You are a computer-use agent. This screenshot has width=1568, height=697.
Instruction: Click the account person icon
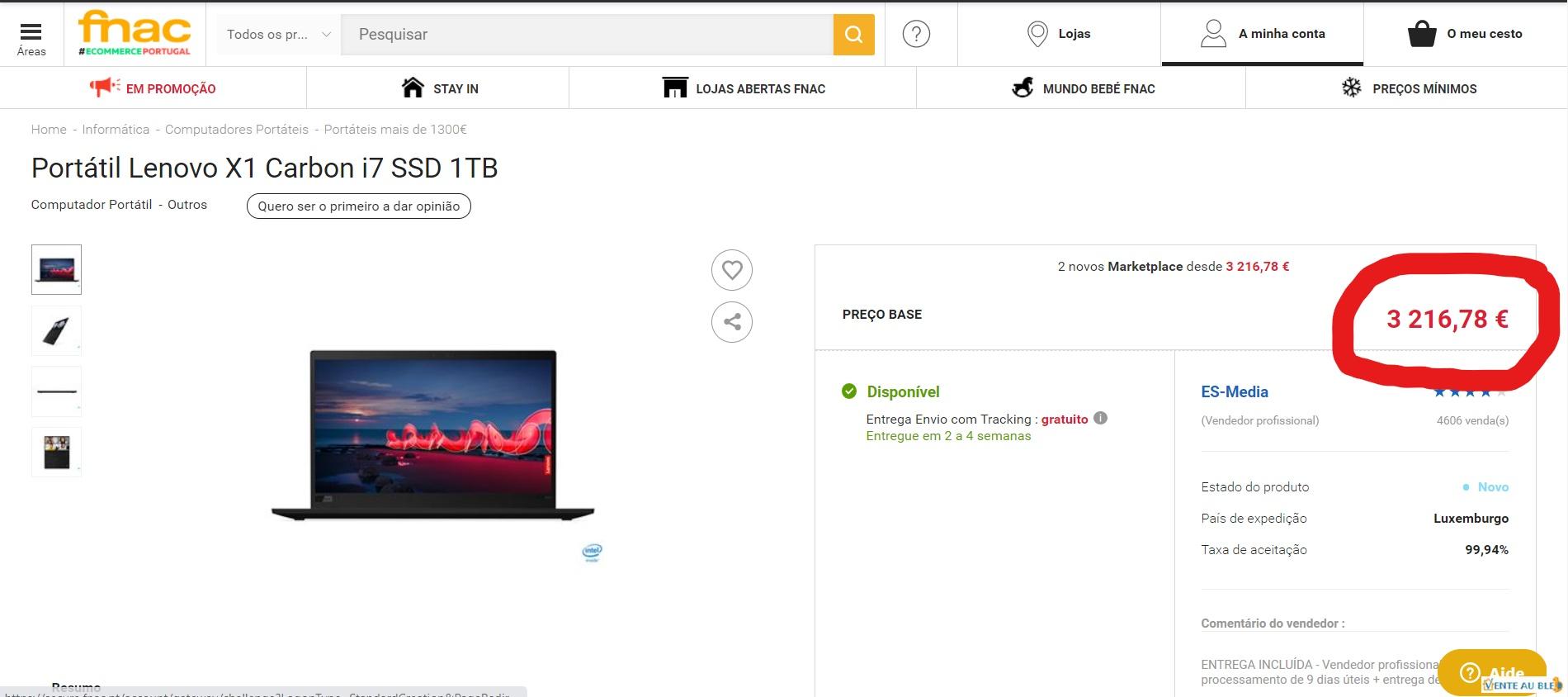(1213, 34)
